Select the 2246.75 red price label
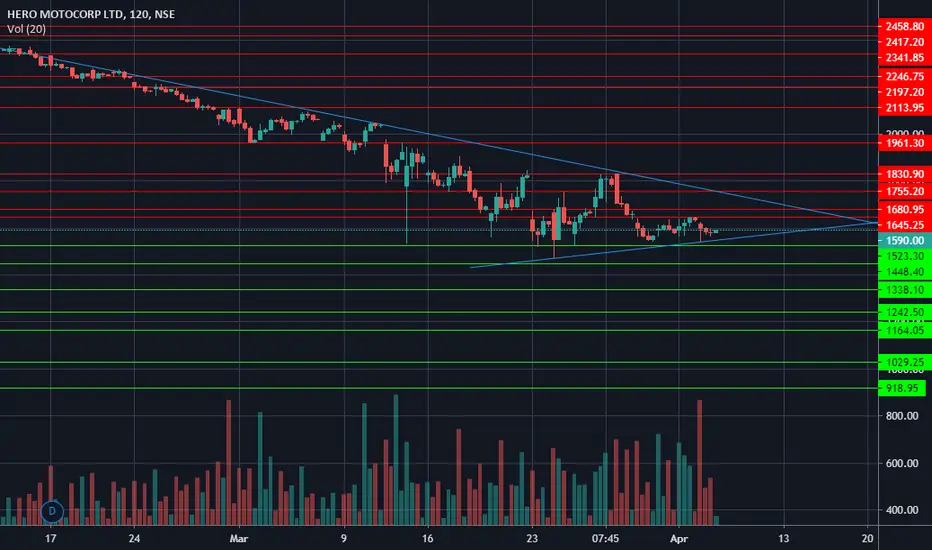 tap(905, 76)
